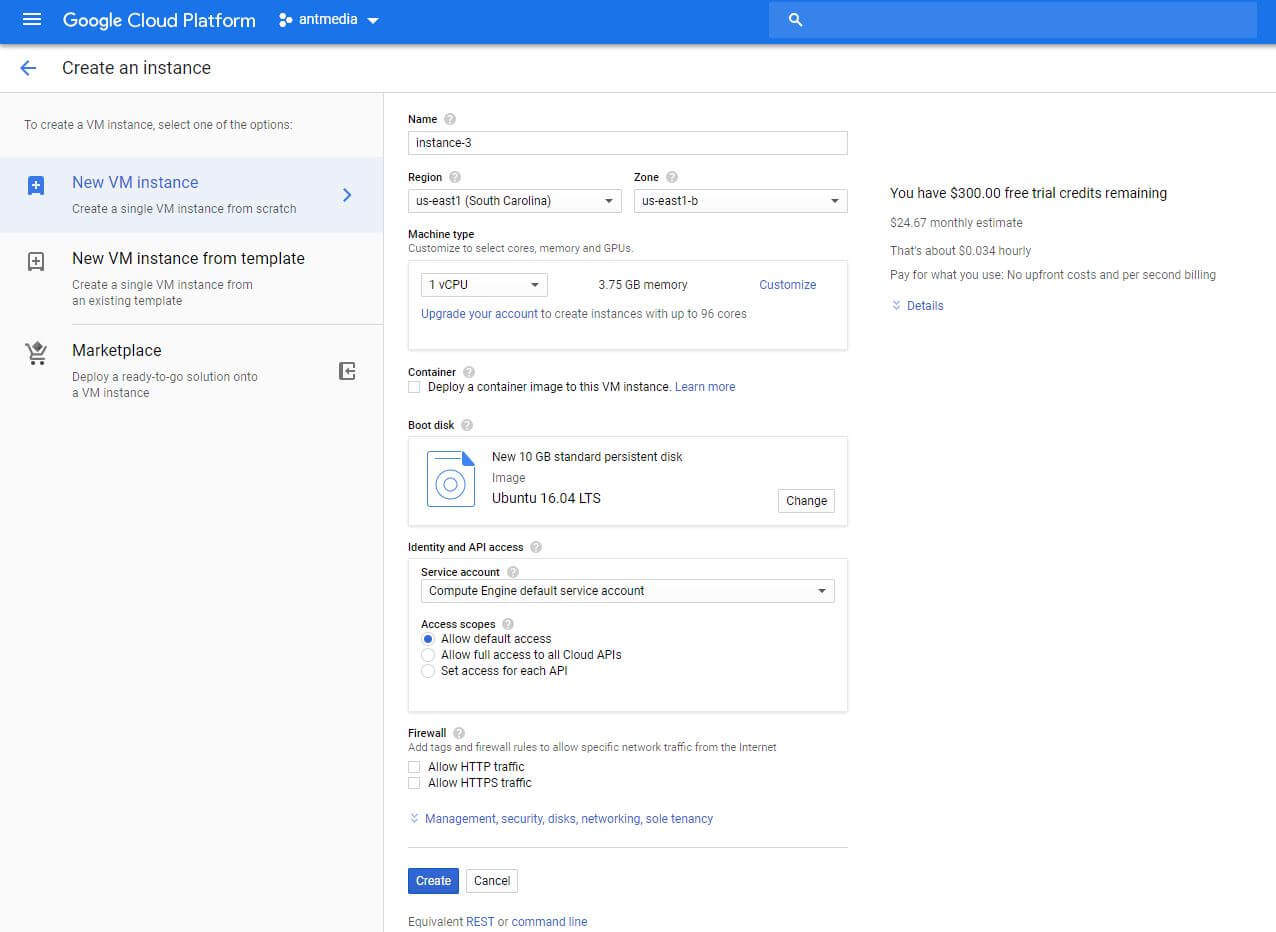Click the Cancel button
Viewport: 1276px width, 932px height.
tap(492, 881)
